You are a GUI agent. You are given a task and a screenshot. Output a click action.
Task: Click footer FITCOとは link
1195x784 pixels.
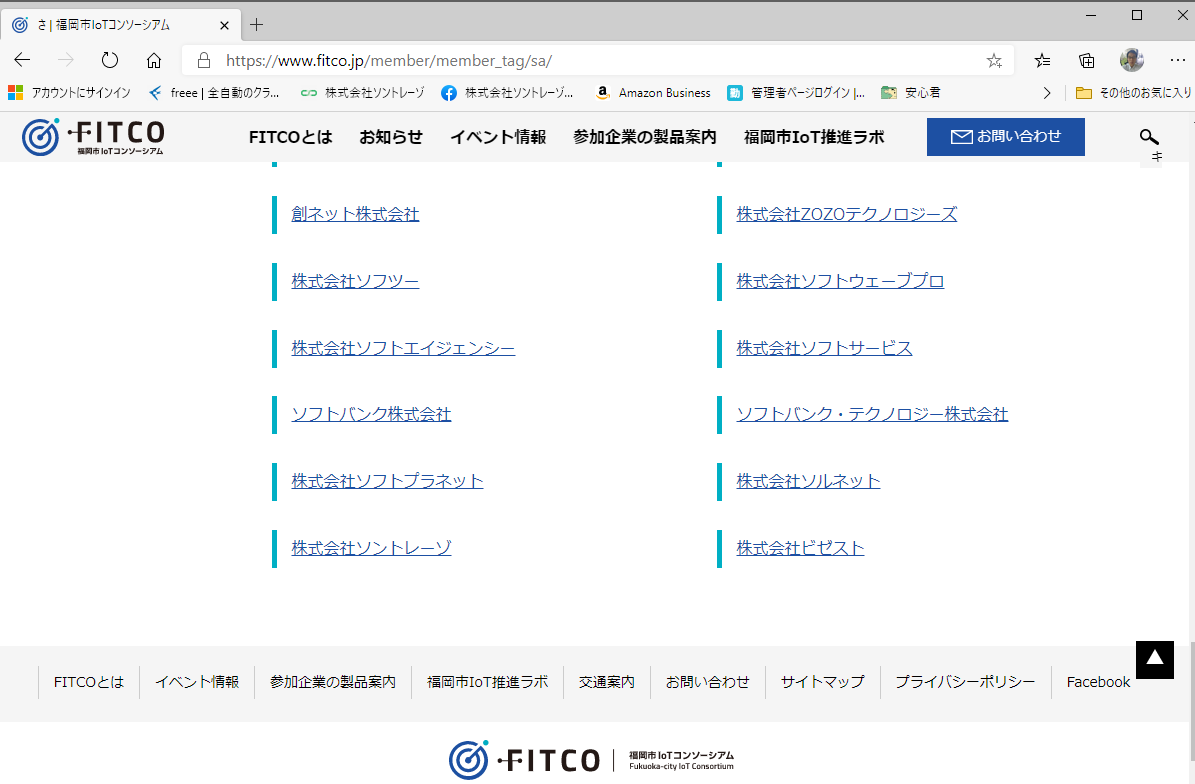(88, 682)
